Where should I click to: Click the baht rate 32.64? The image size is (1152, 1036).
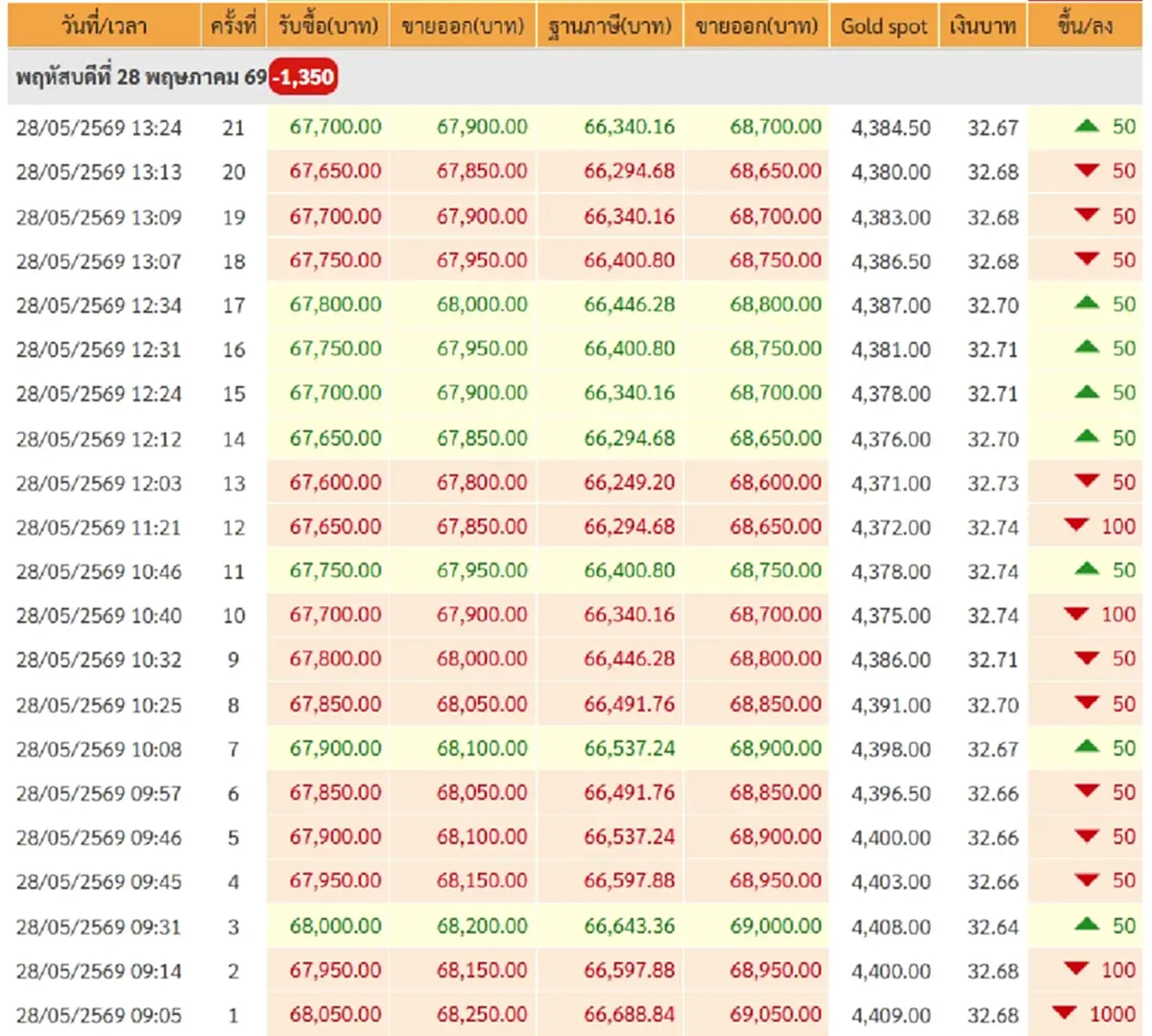993,927
